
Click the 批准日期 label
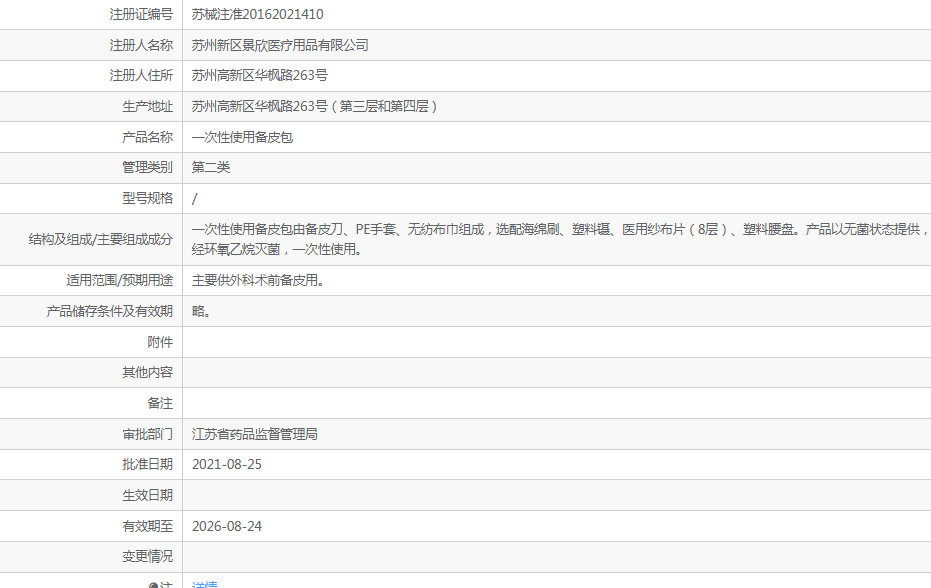[x=148, y=464]
